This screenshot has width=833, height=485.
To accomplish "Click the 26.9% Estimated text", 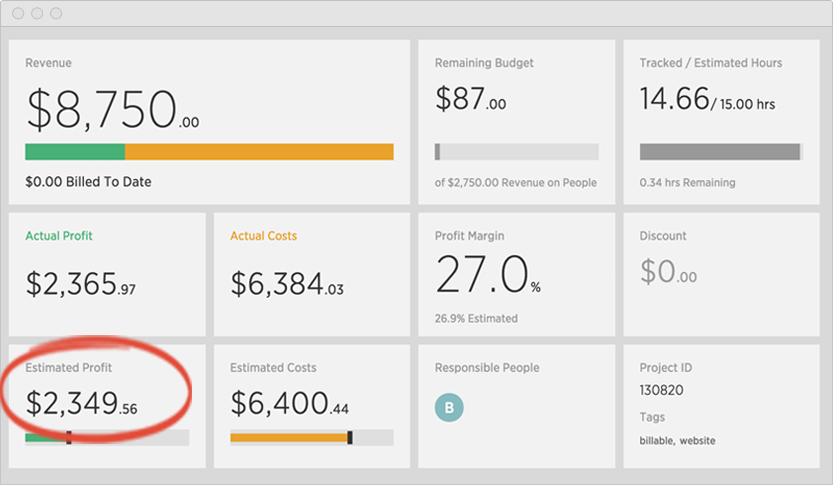I will point(476,319).
